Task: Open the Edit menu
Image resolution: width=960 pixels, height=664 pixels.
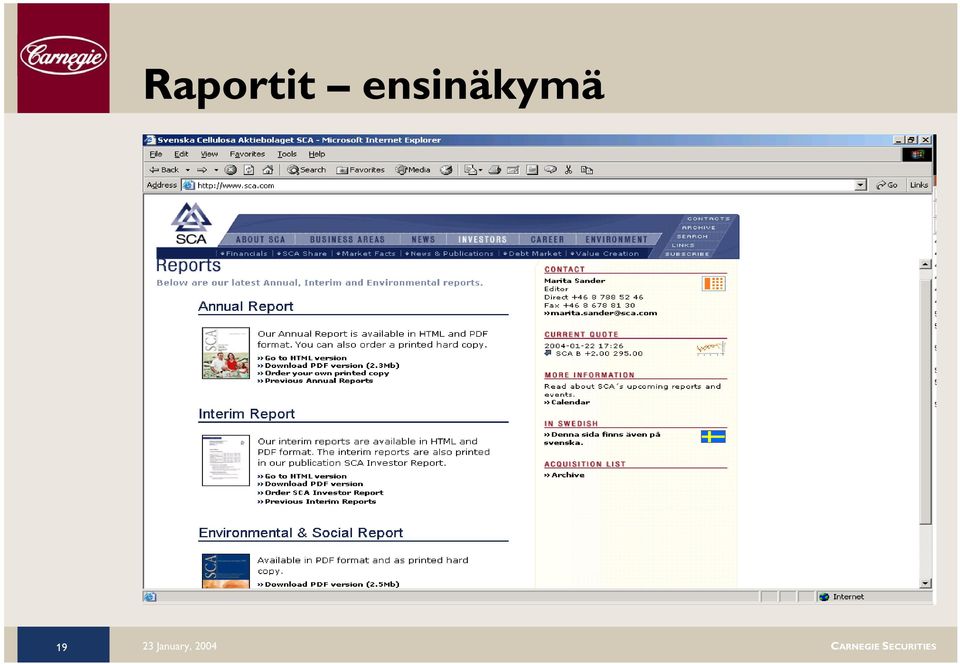Action: pyautogui.click(x=181, y=154)
